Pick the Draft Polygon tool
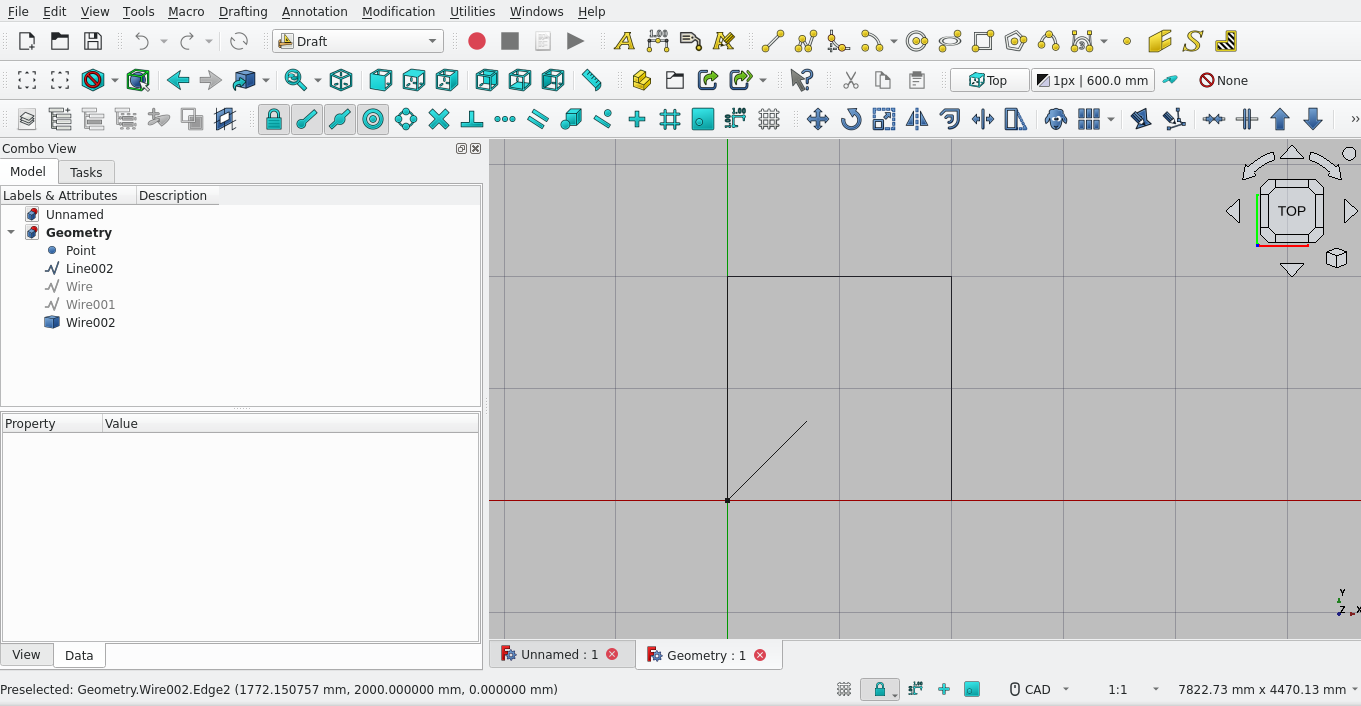Image resolution: width=1361 pixels, height=706 pixels. 1016,41
